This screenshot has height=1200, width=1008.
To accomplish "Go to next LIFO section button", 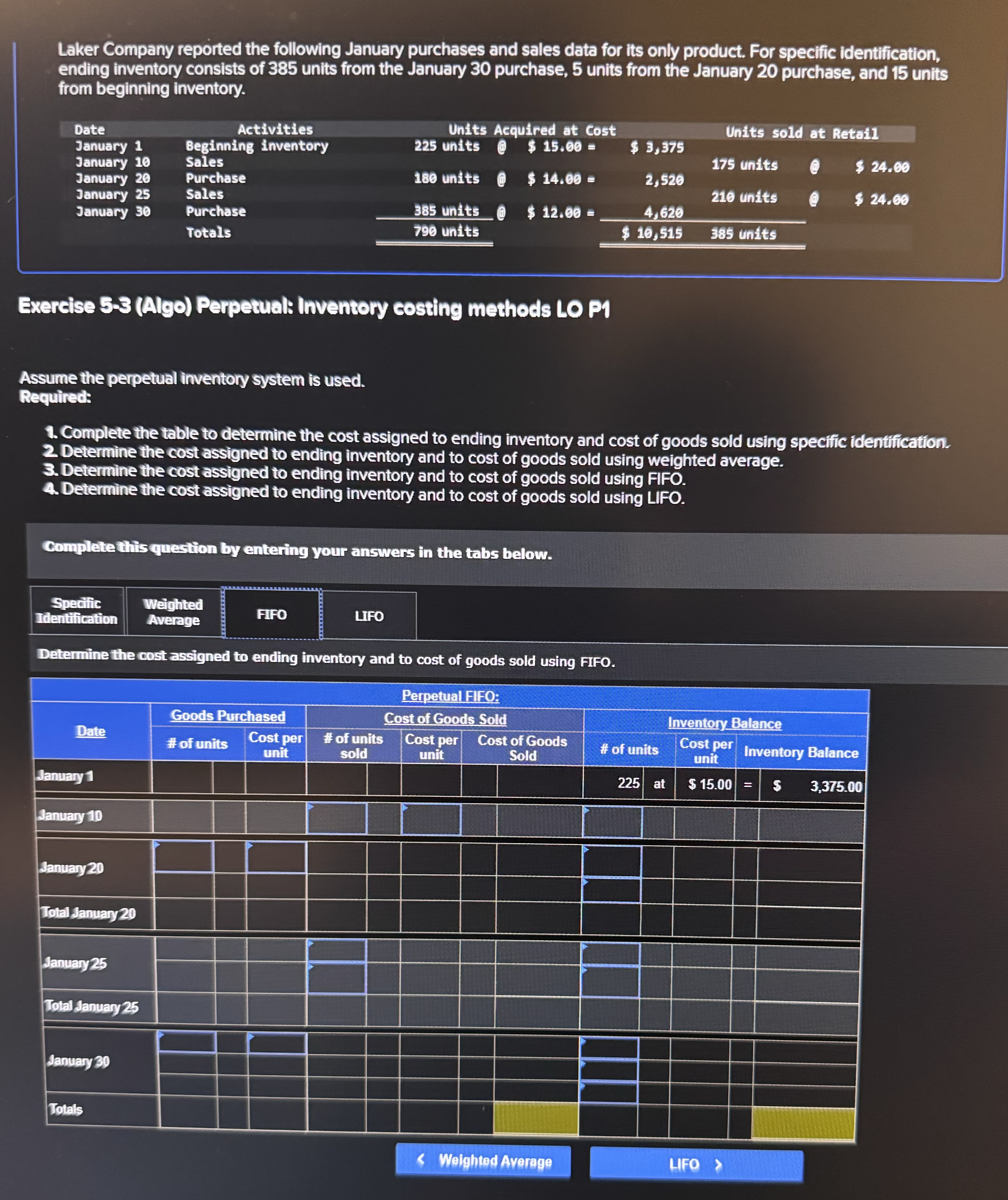I will 695,1165.
